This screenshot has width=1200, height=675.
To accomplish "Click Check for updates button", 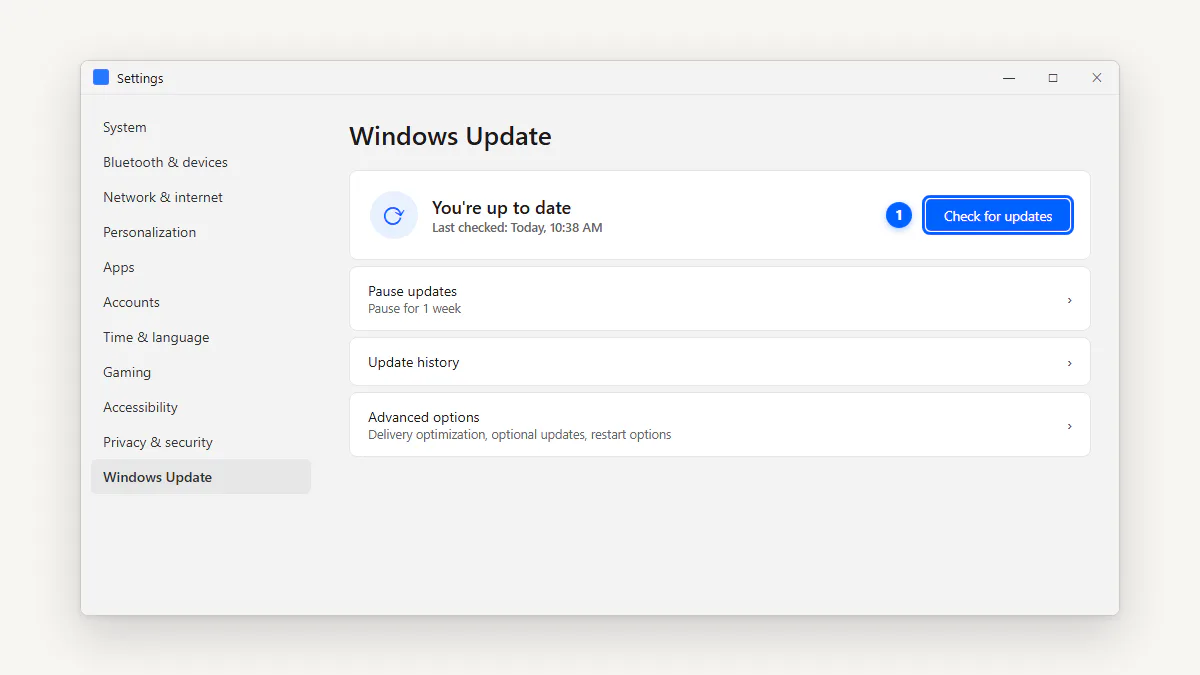I will click(x=998, y=215).
